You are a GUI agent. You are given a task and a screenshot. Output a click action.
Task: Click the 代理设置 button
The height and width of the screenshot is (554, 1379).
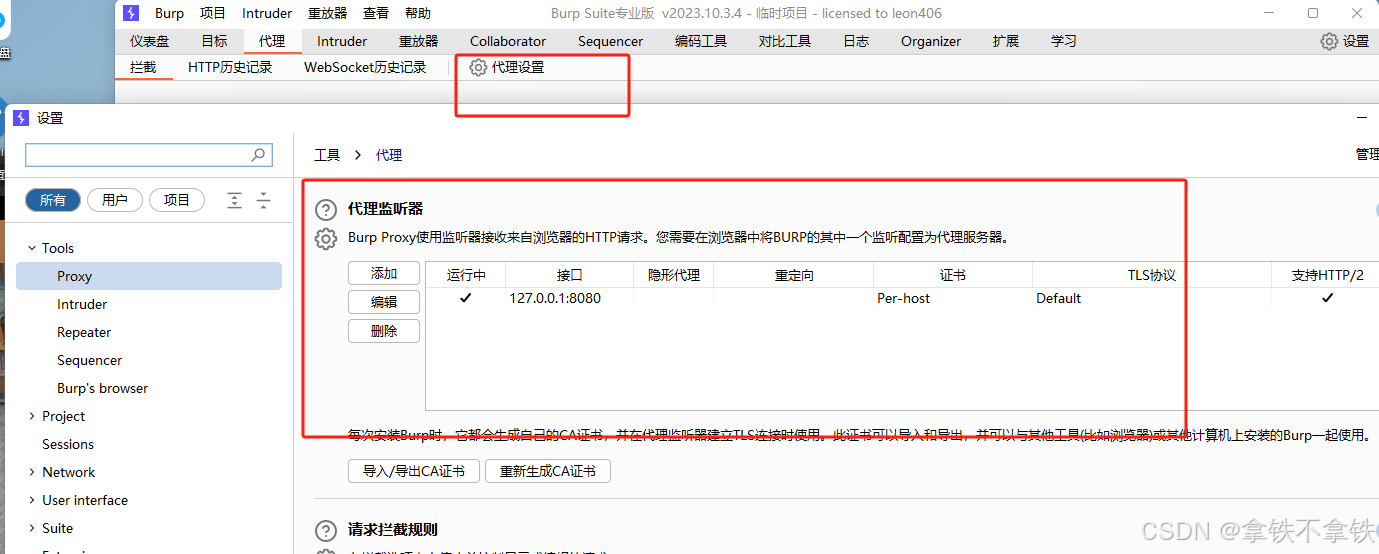(x=507, y=67)
